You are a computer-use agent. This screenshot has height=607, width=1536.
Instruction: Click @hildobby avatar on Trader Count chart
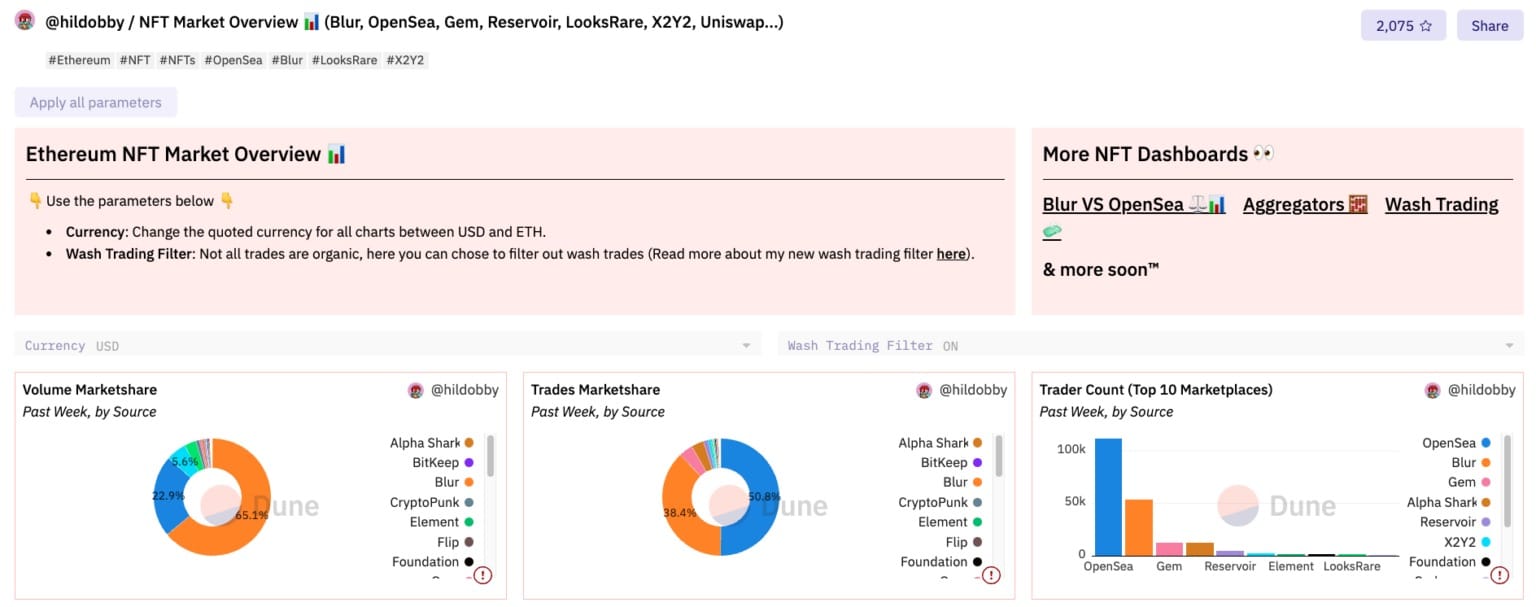(1433, 390)
